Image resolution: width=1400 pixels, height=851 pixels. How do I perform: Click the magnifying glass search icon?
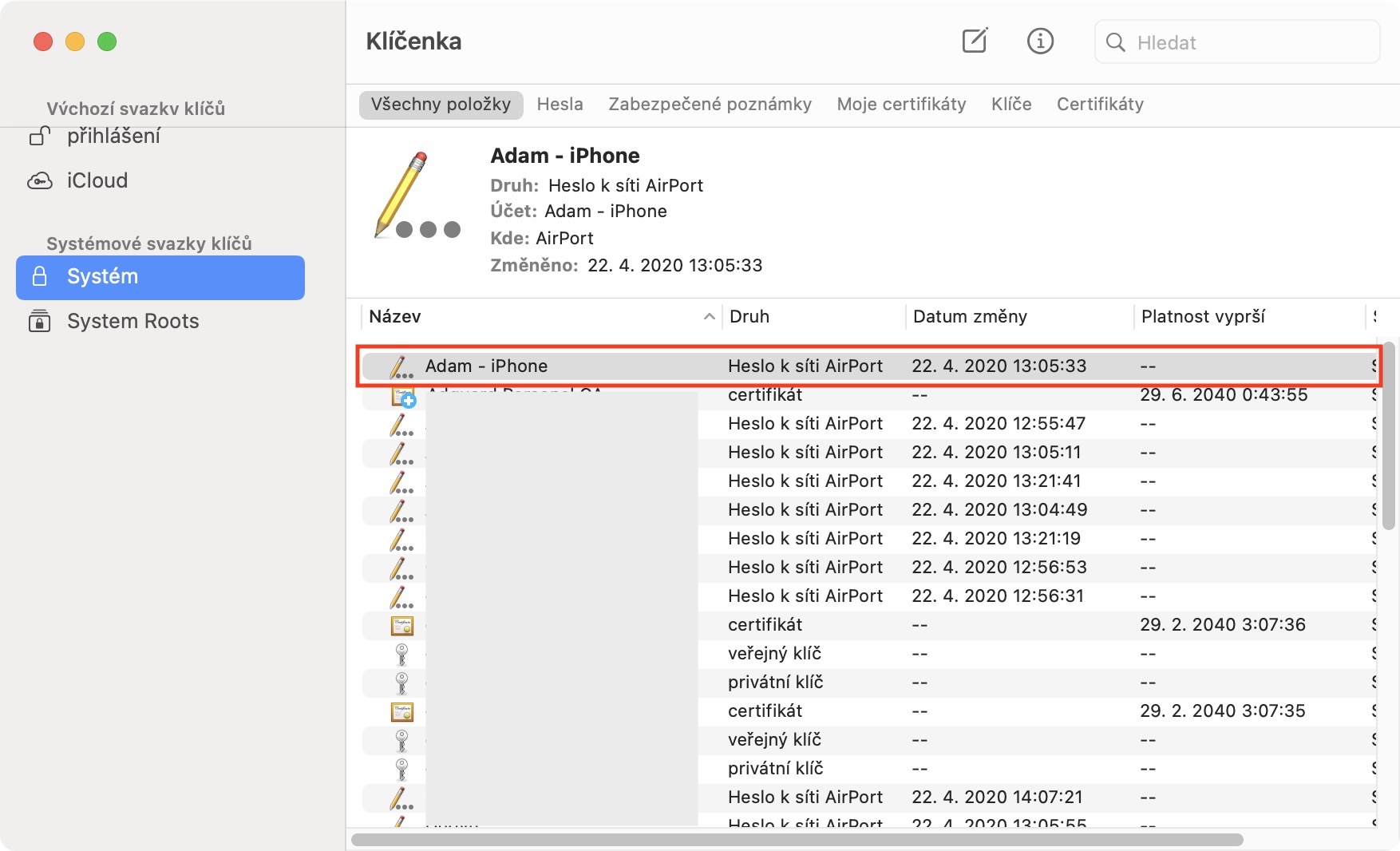click(1115, 42)
